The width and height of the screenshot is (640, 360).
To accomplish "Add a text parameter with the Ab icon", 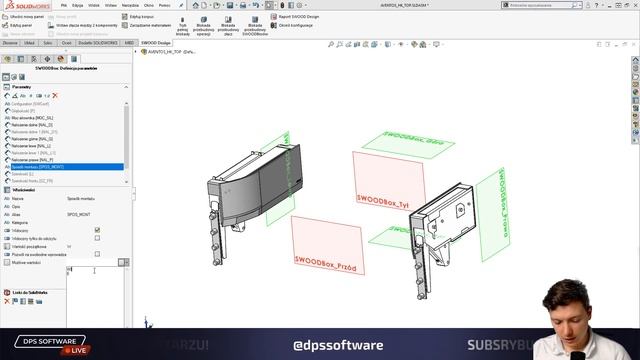I will pos(23,96).
